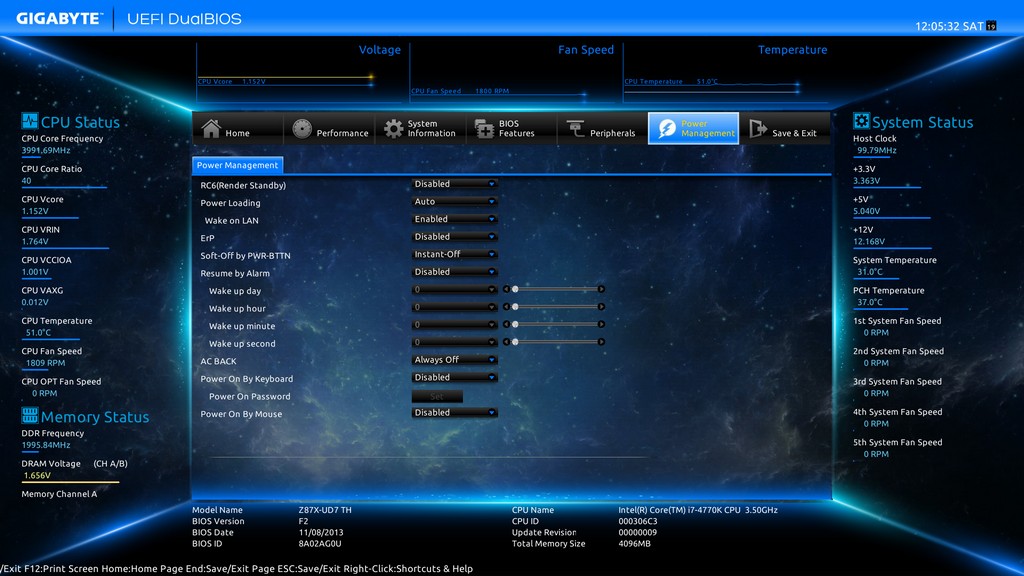This screenshot has width=1024, height=576.
Task: Select the Power Management sub-tab
Action: [238, 165]
